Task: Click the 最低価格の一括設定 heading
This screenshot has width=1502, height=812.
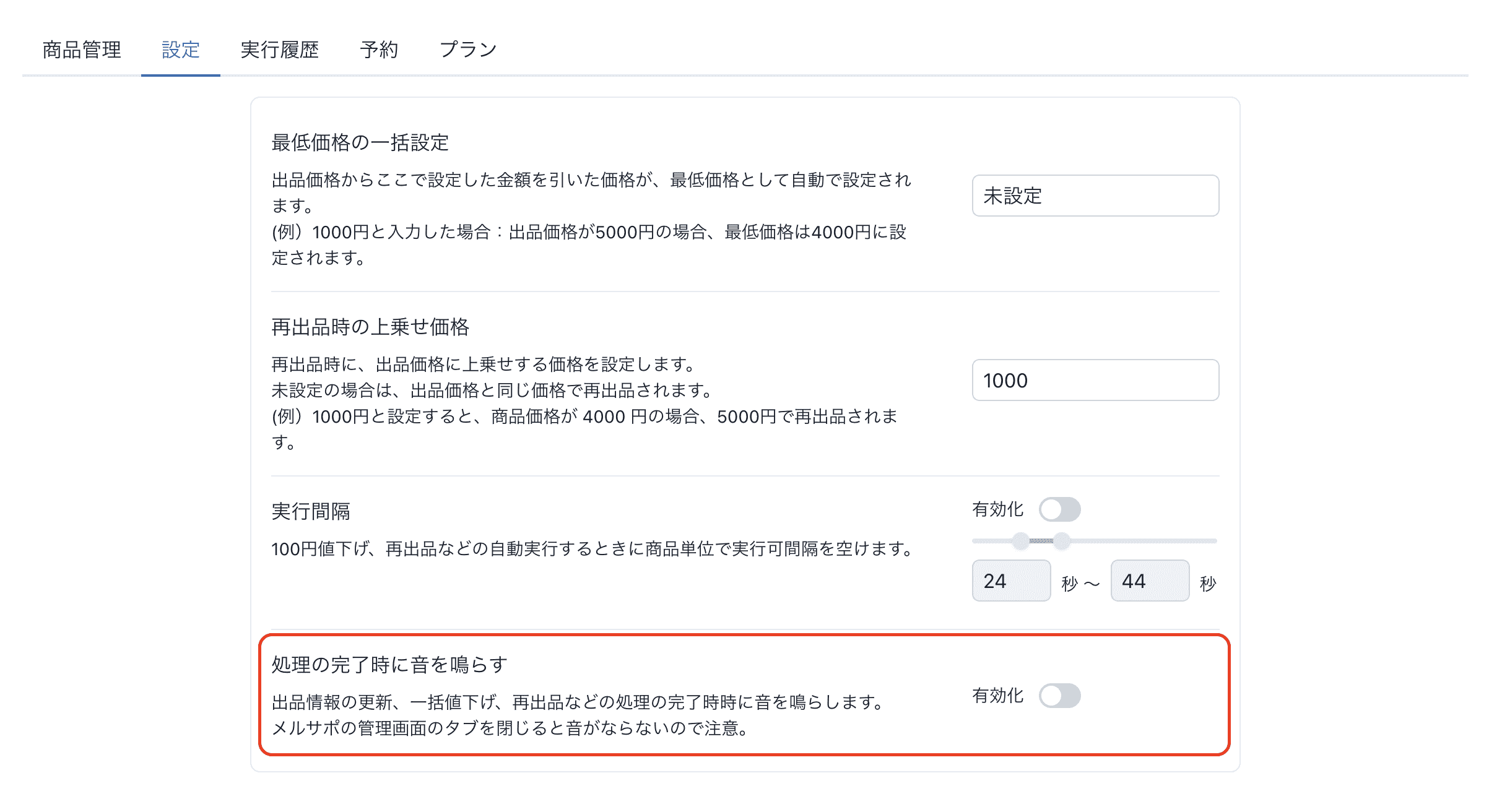Action: (360, 142)
